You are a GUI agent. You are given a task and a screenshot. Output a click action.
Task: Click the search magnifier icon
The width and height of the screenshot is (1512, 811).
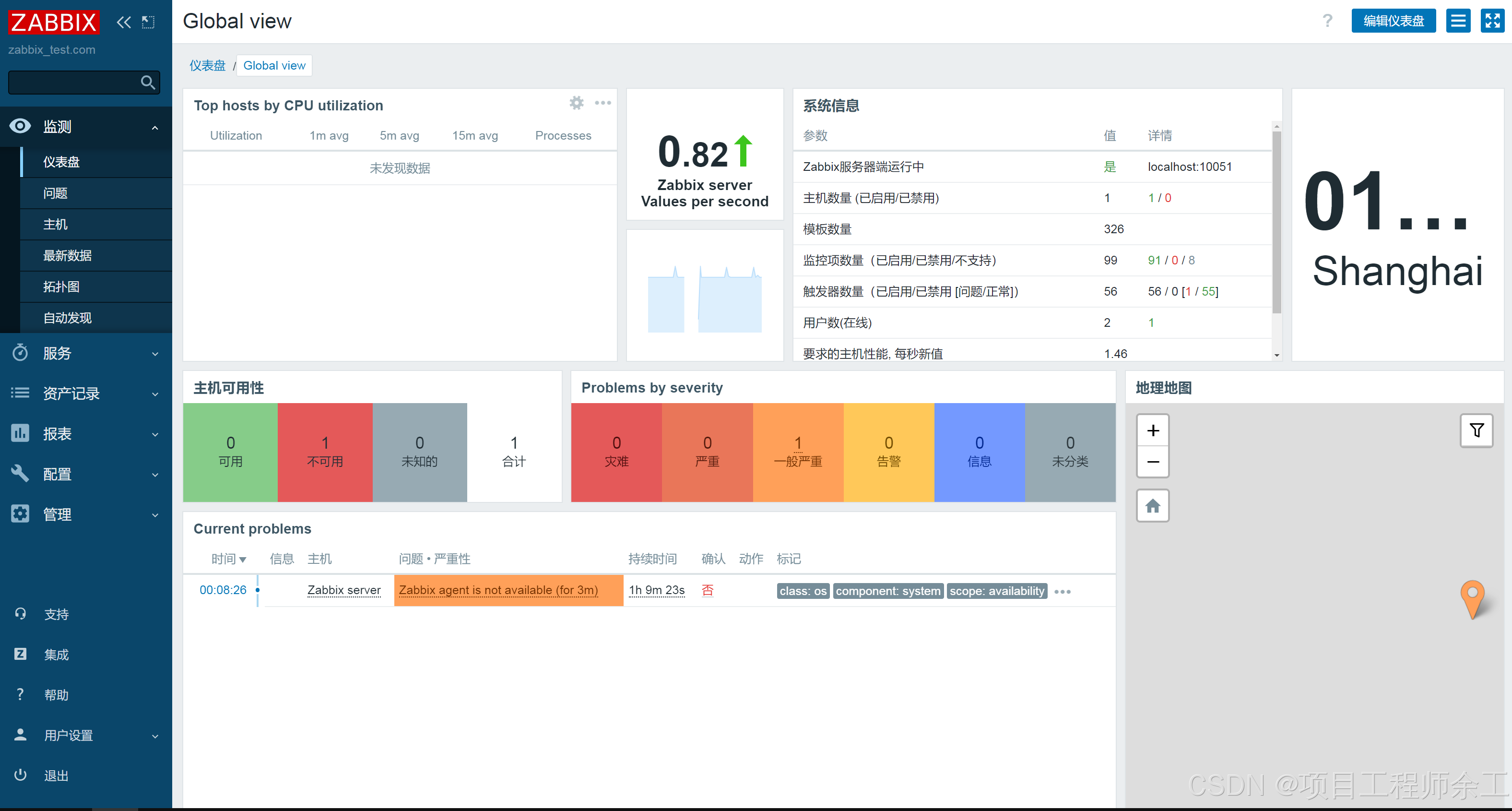pyautogui.click(x=148, y=83)
